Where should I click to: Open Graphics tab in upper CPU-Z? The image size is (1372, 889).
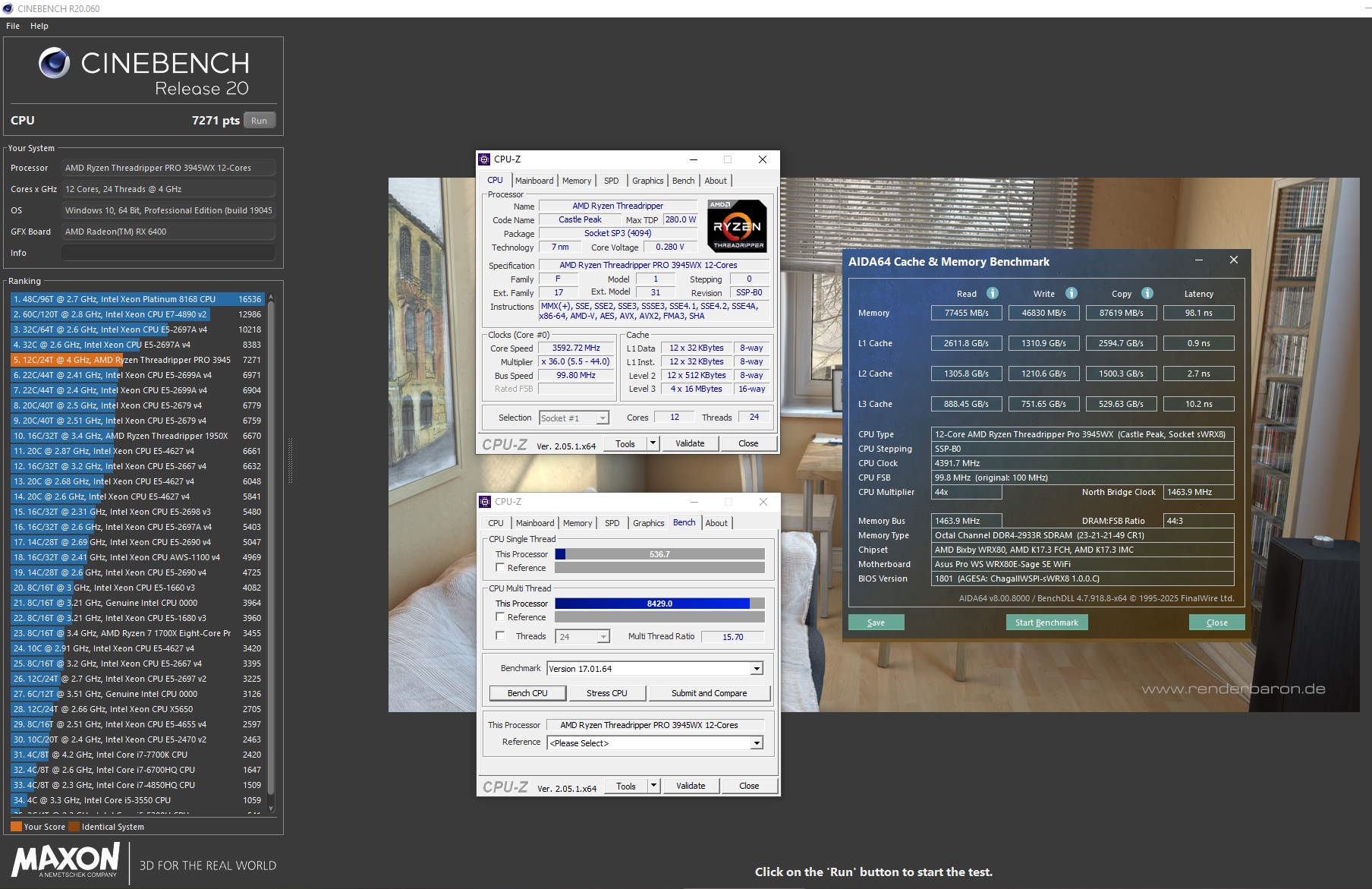click(x=648, y=181)
